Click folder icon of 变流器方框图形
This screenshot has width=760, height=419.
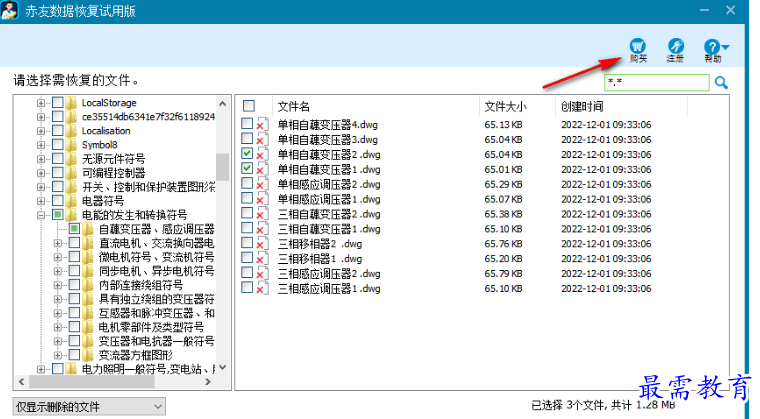tap(88, 355)
